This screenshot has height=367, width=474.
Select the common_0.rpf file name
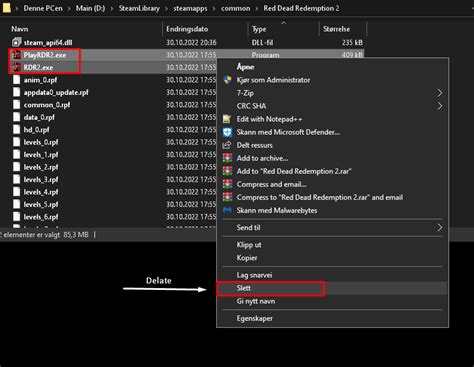tap(47, 105)
